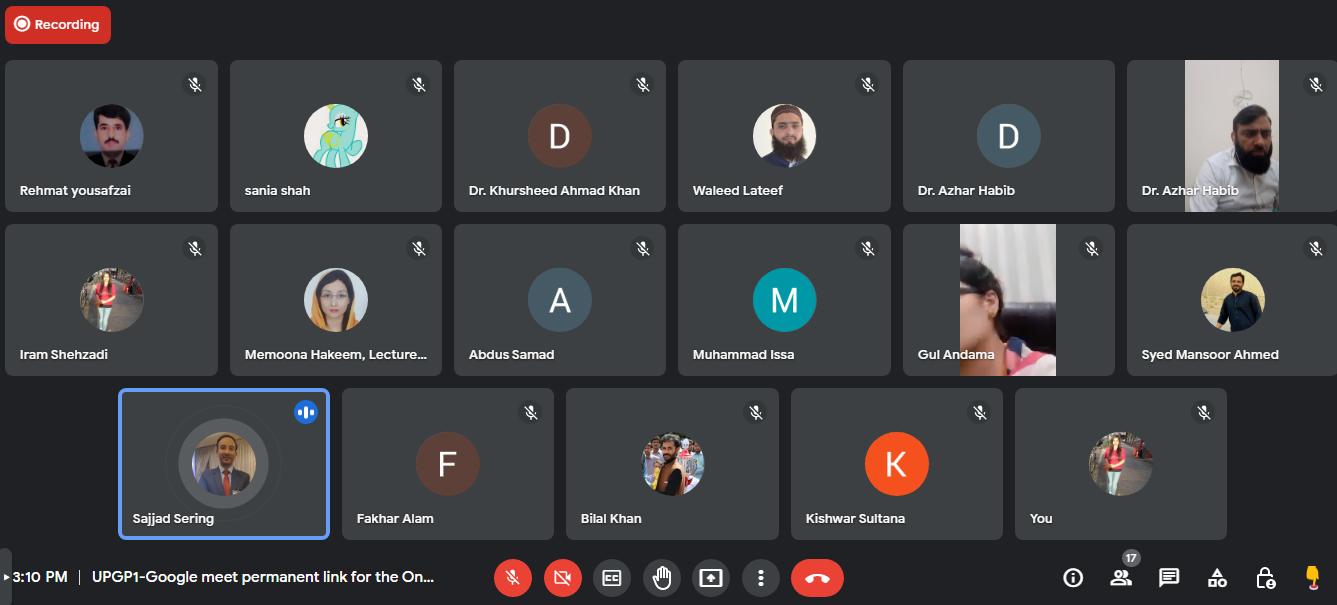Click Dr. Azhar Habib's video tile
This screenshot has width=1337, height=605.
click(x=1232, y=136)
